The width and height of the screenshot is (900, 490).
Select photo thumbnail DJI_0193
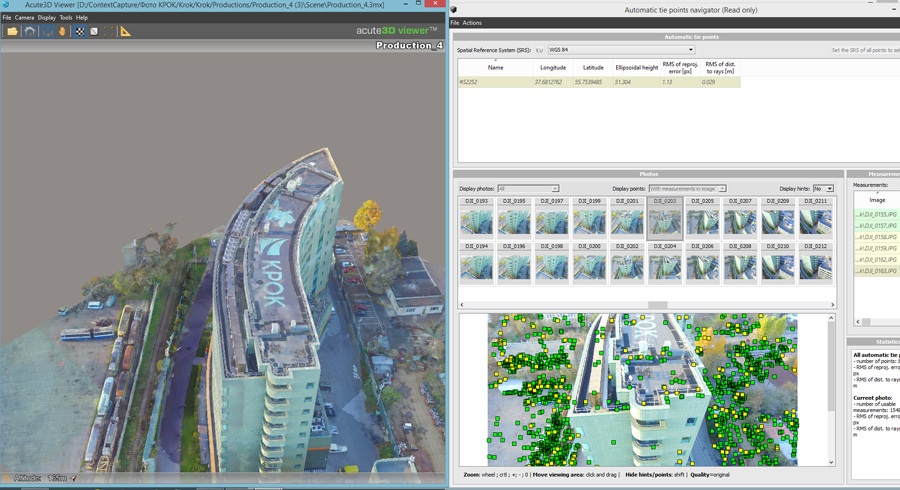pyautogui.click(x=476, y=217)
